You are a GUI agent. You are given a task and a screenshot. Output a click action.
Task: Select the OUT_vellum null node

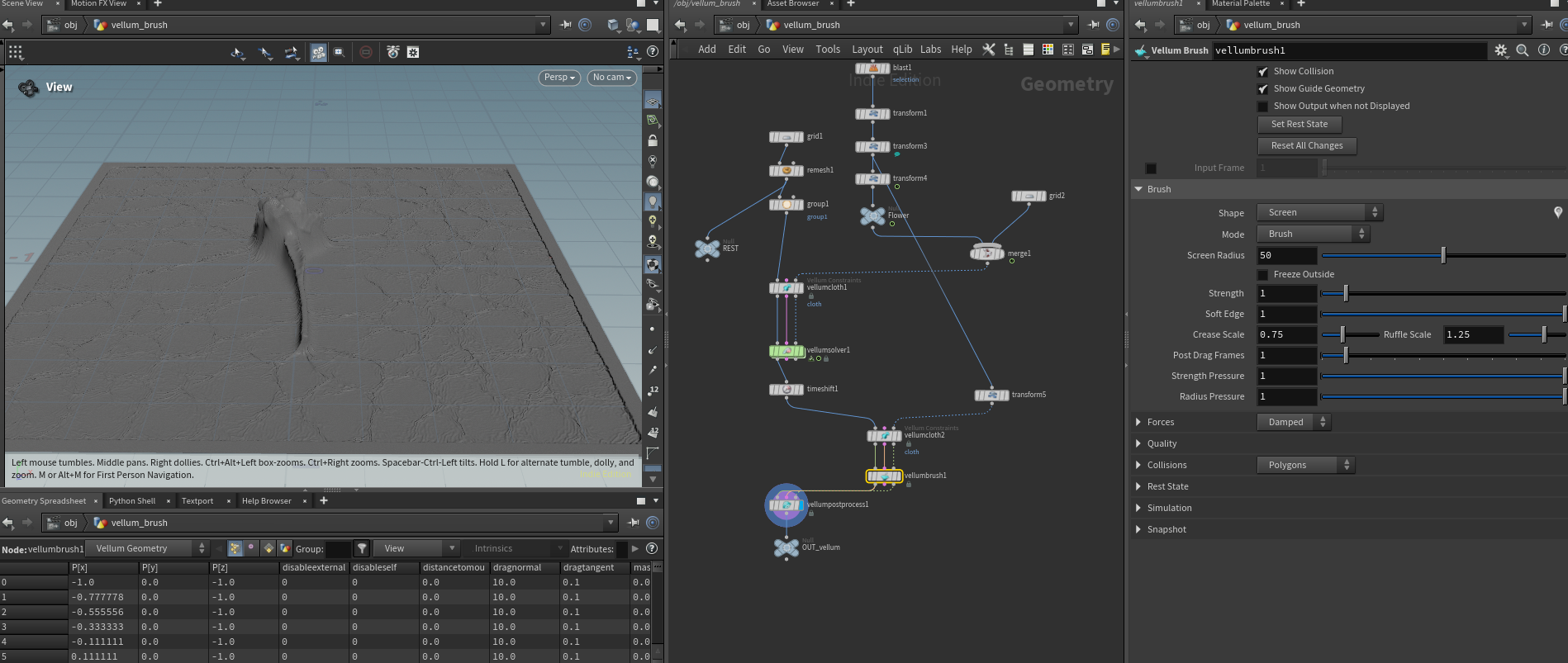click(786, 547)
